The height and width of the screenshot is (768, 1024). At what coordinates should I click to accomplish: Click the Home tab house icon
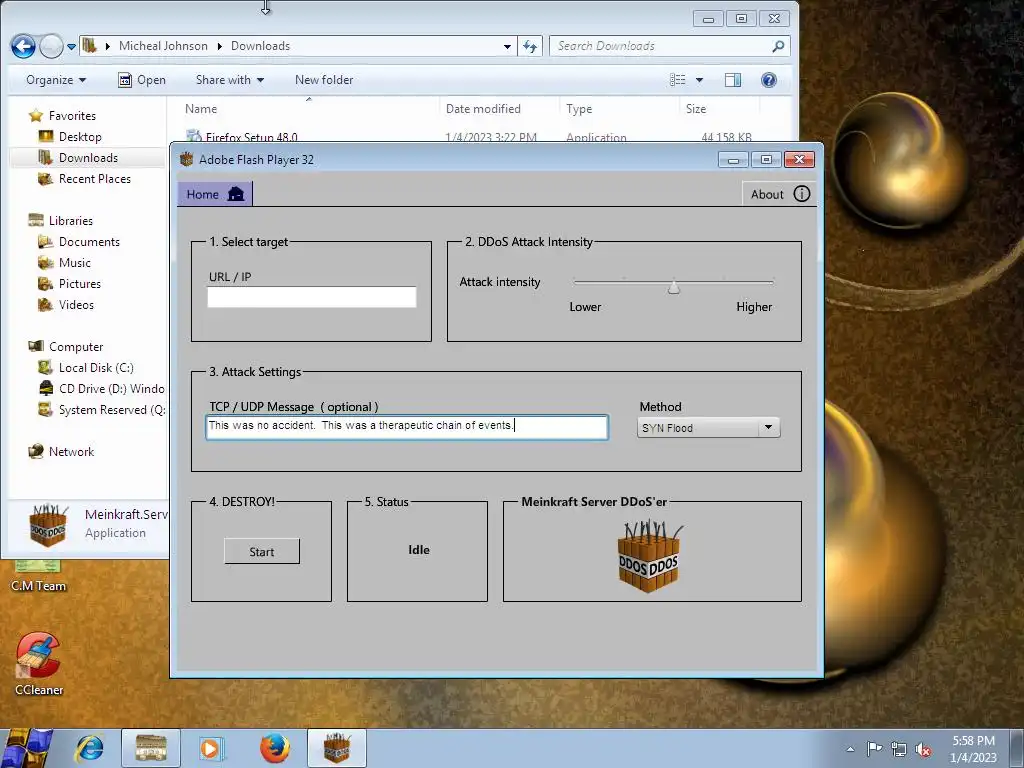click(x=236, y=194)
